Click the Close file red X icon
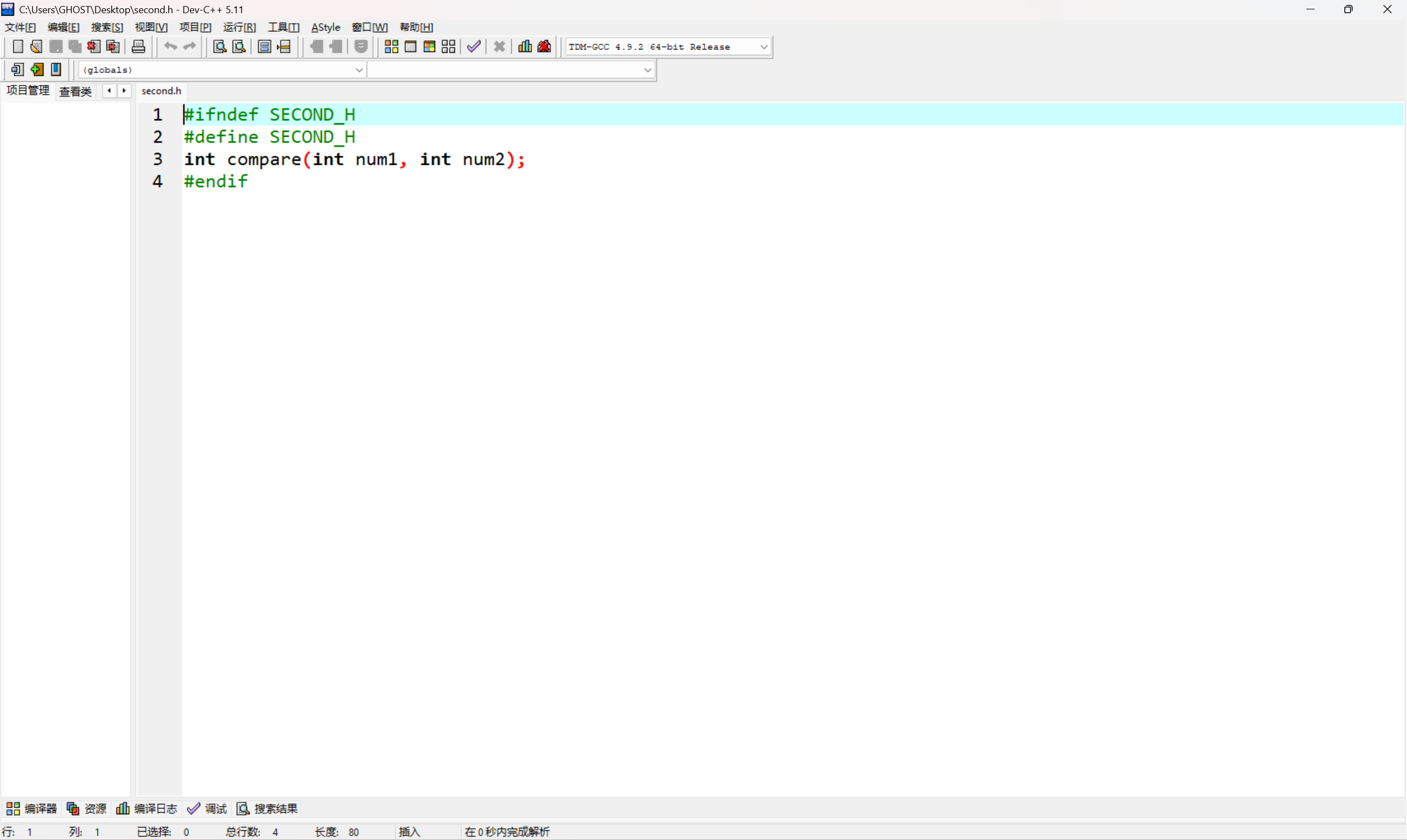 tap(93, 46)
